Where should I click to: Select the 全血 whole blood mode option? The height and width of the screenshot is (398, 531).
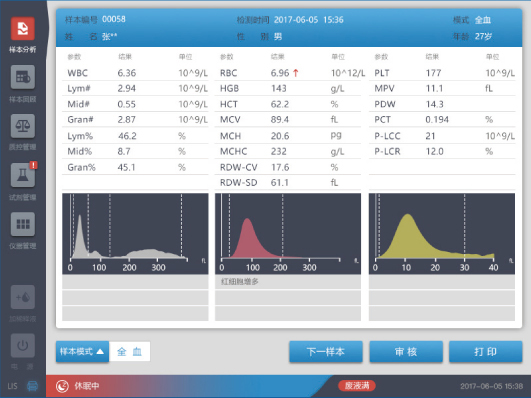[129, 352]
